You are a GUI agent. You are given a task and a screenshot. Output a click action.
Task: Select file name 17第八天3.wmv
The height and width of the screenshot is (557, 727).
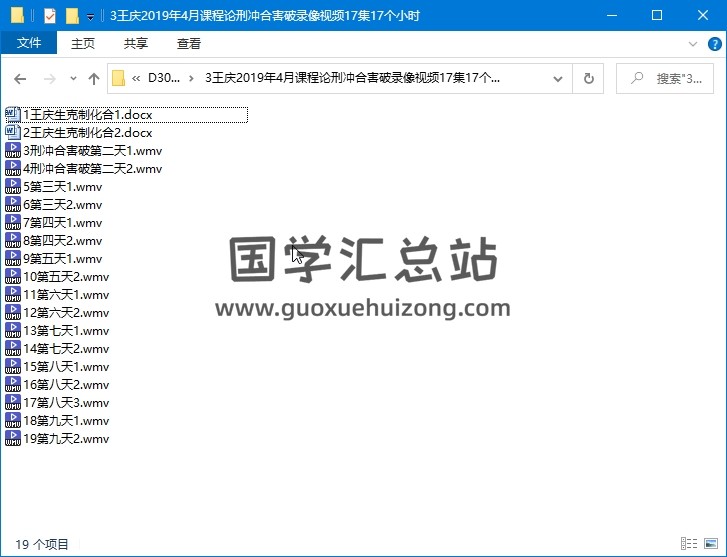pos(66,403)
